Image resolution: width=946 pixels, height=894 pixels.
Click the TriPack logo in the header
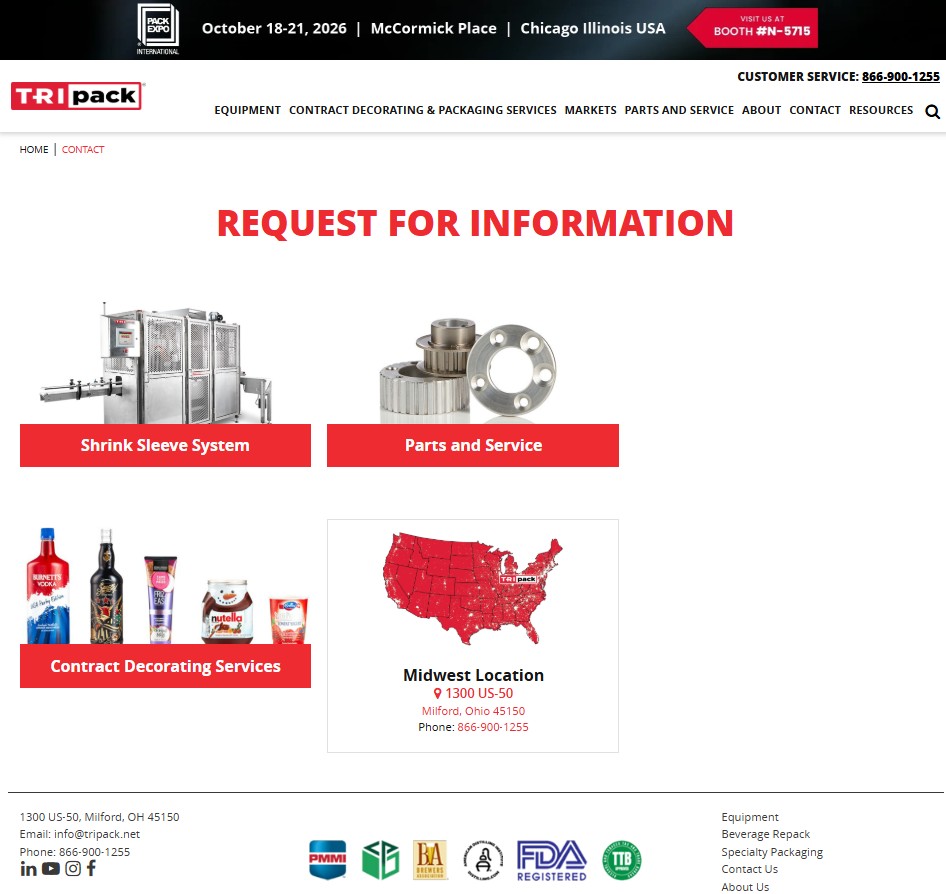[x=77, y=96]
